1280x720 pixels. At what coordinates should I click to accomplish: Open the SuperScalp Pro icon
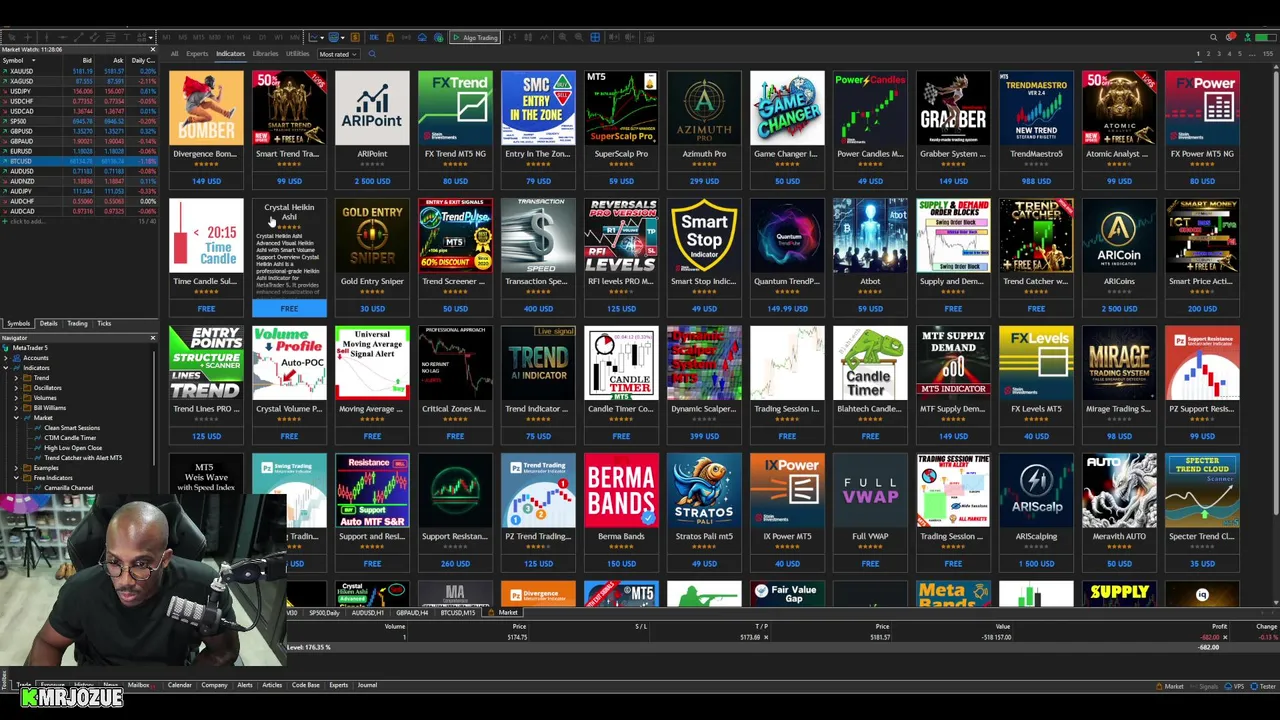621,109
